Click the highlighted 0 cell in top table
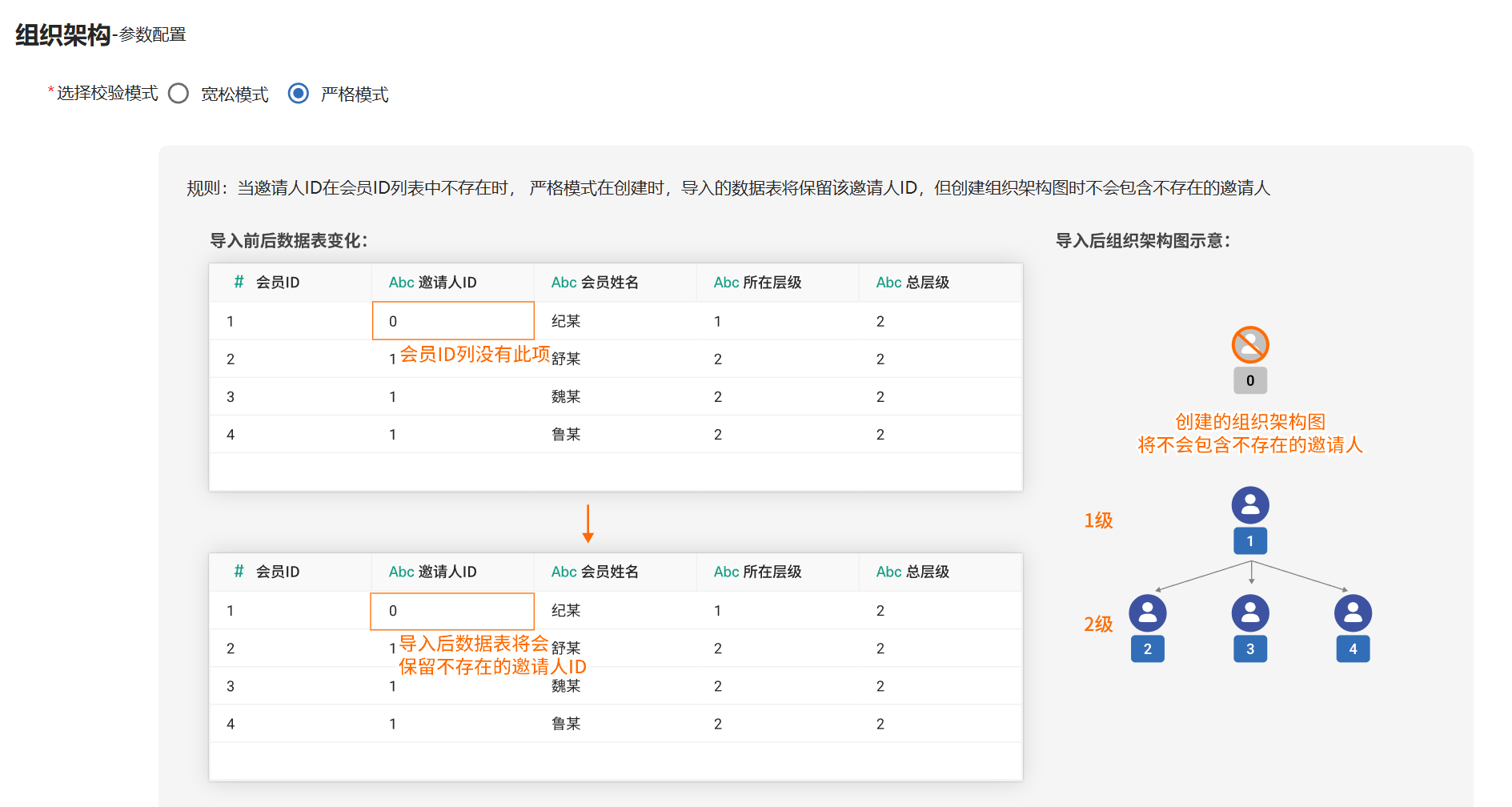 tap(453, 321)
